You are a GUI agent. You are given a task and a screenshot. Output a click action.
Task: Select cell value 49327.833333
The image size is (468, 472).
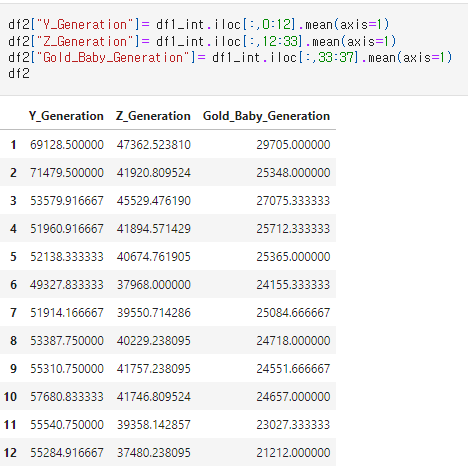click(x=67, y=285)
